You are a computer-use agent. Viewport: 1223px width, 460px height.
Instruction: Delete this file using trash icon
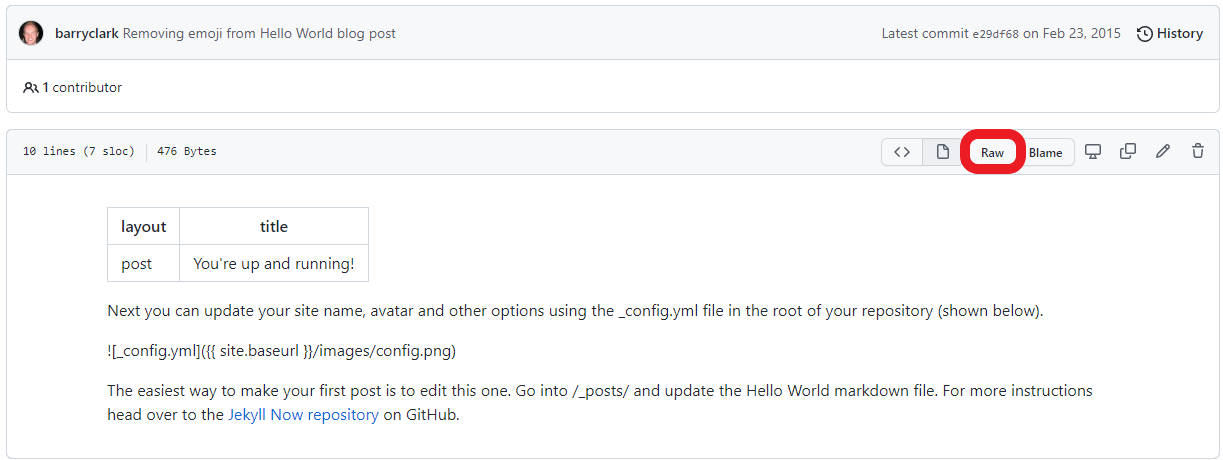(1198, 152)
